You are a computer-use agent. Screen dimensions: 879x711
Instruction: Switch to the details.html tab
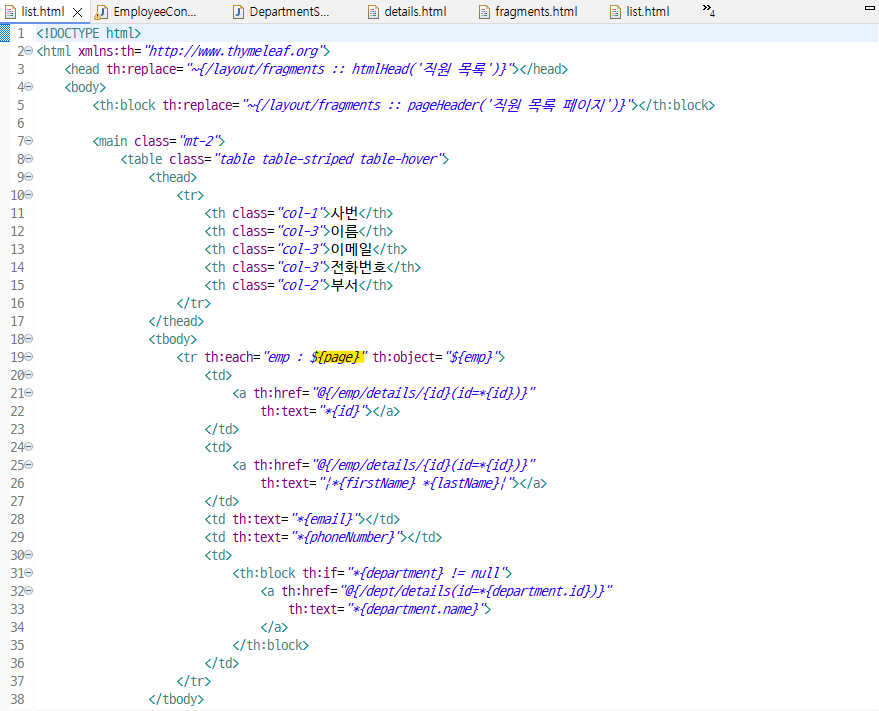coord(407,12)
